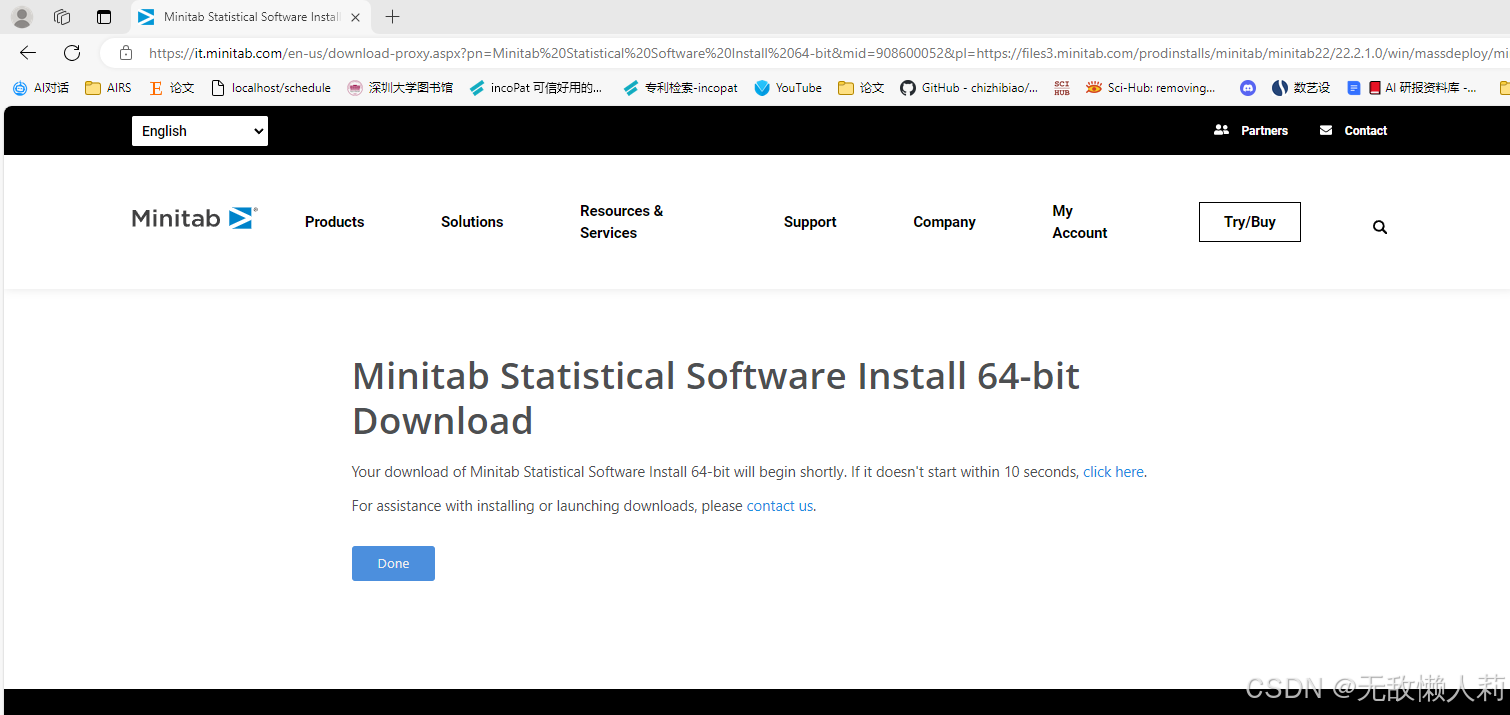Open the Resources & Services menu

pyautogui.click(x=621, y=222)
